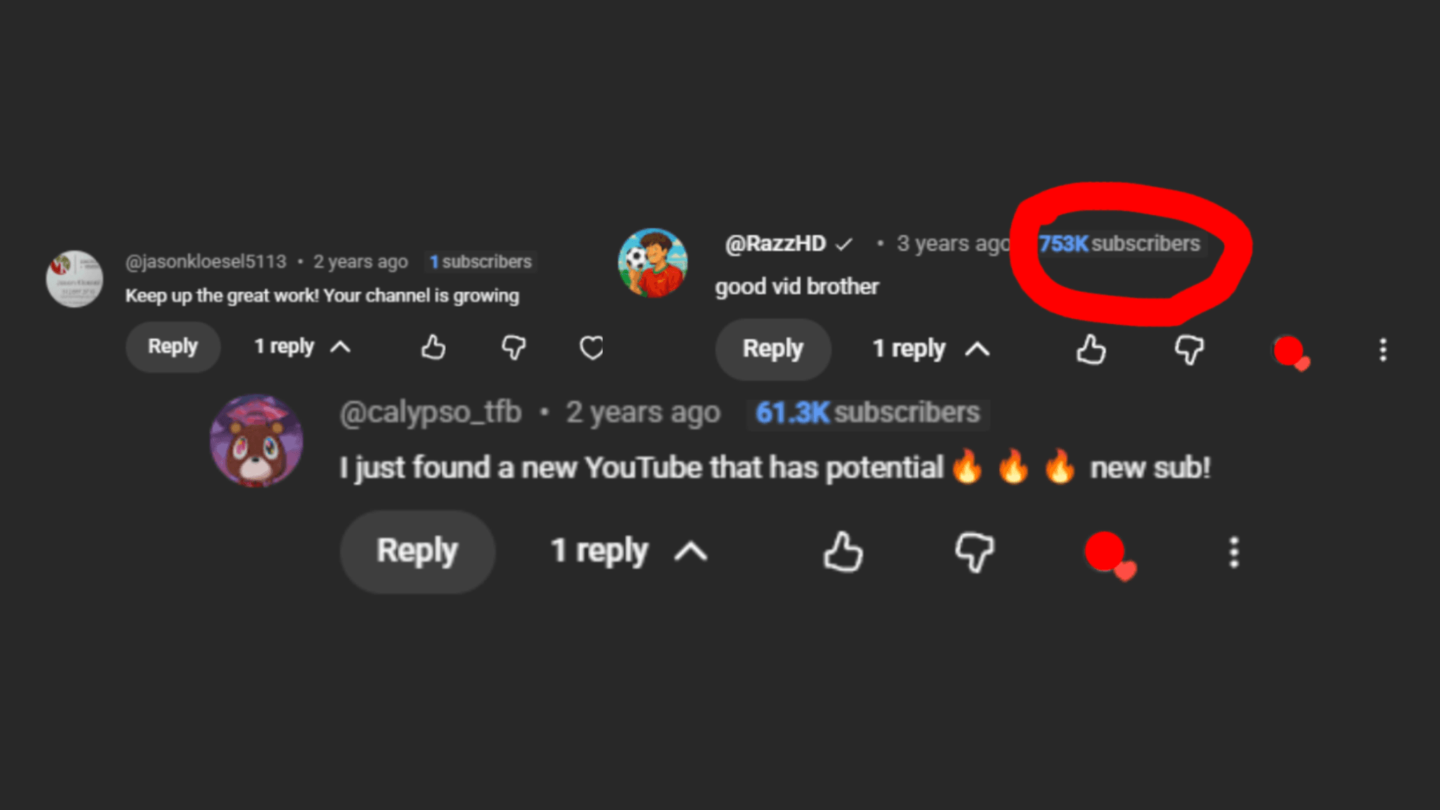
Task: Thumbs up the calypso_tfb comment
Action: point(843,551)
